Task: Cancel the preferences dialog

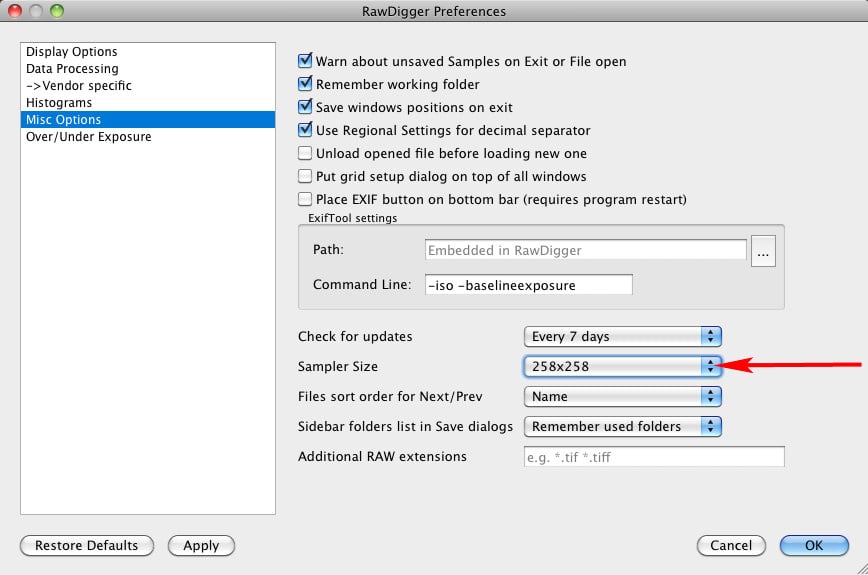Action: tap(731, 546)
